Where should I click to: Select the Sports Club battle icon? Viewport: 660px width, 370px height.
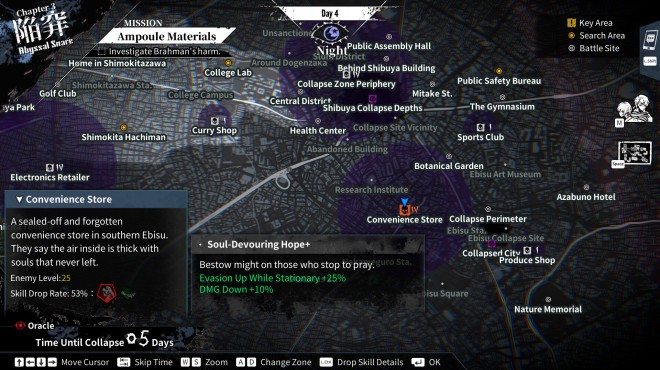[480, 127]
